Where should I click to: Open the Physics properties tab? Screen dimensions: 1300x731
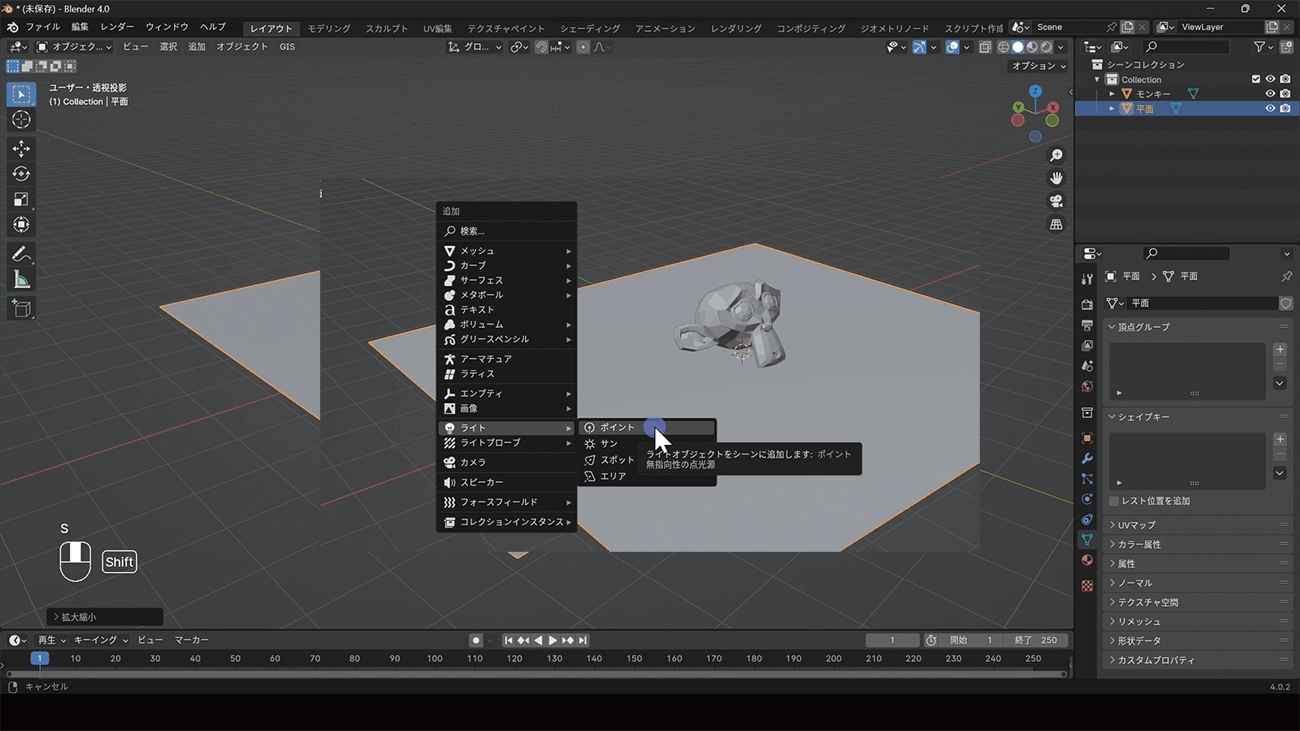pos(1087,499)
